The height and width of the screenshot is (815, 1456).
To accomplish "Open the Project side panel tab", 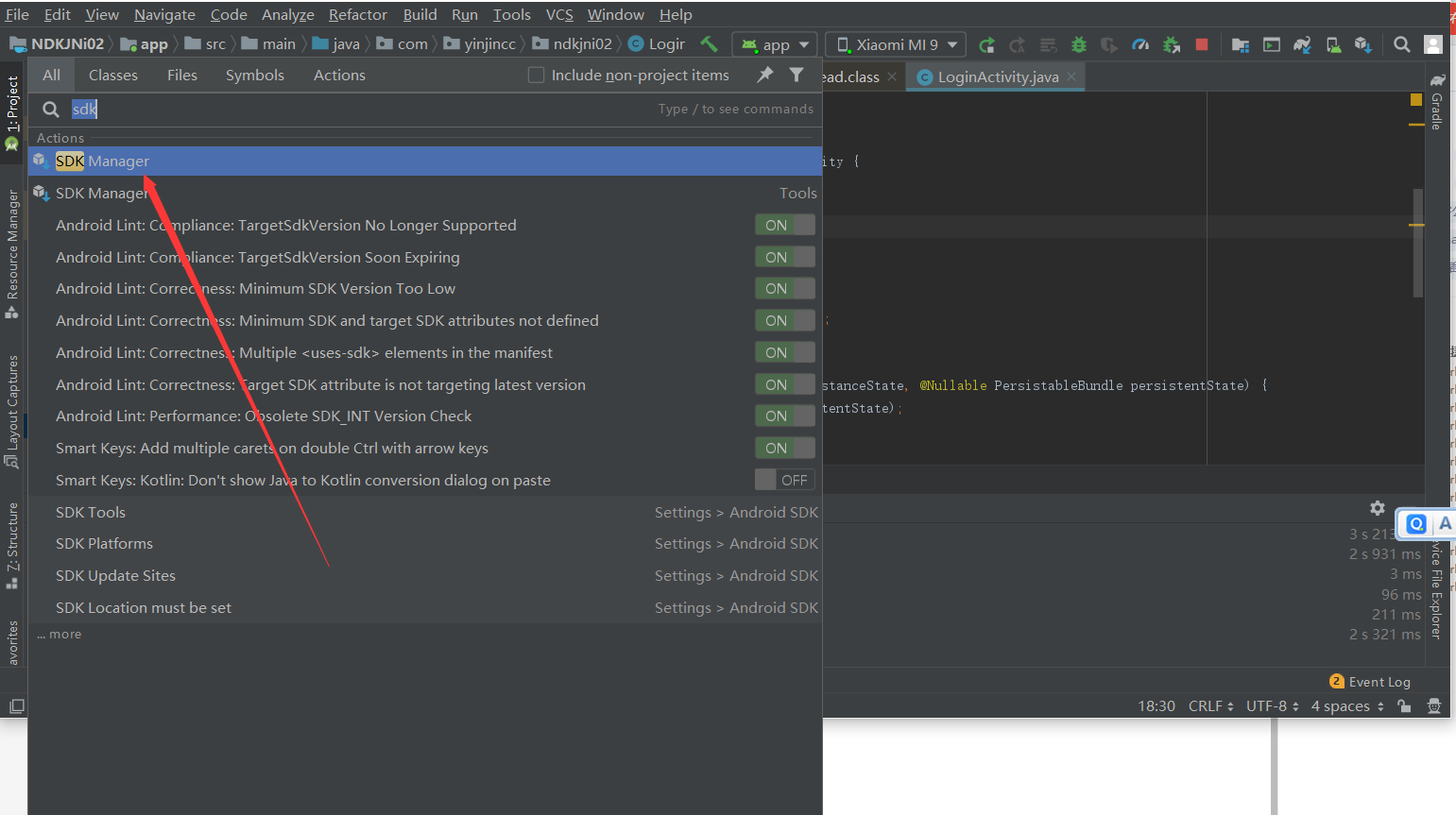I will (12, 111).
